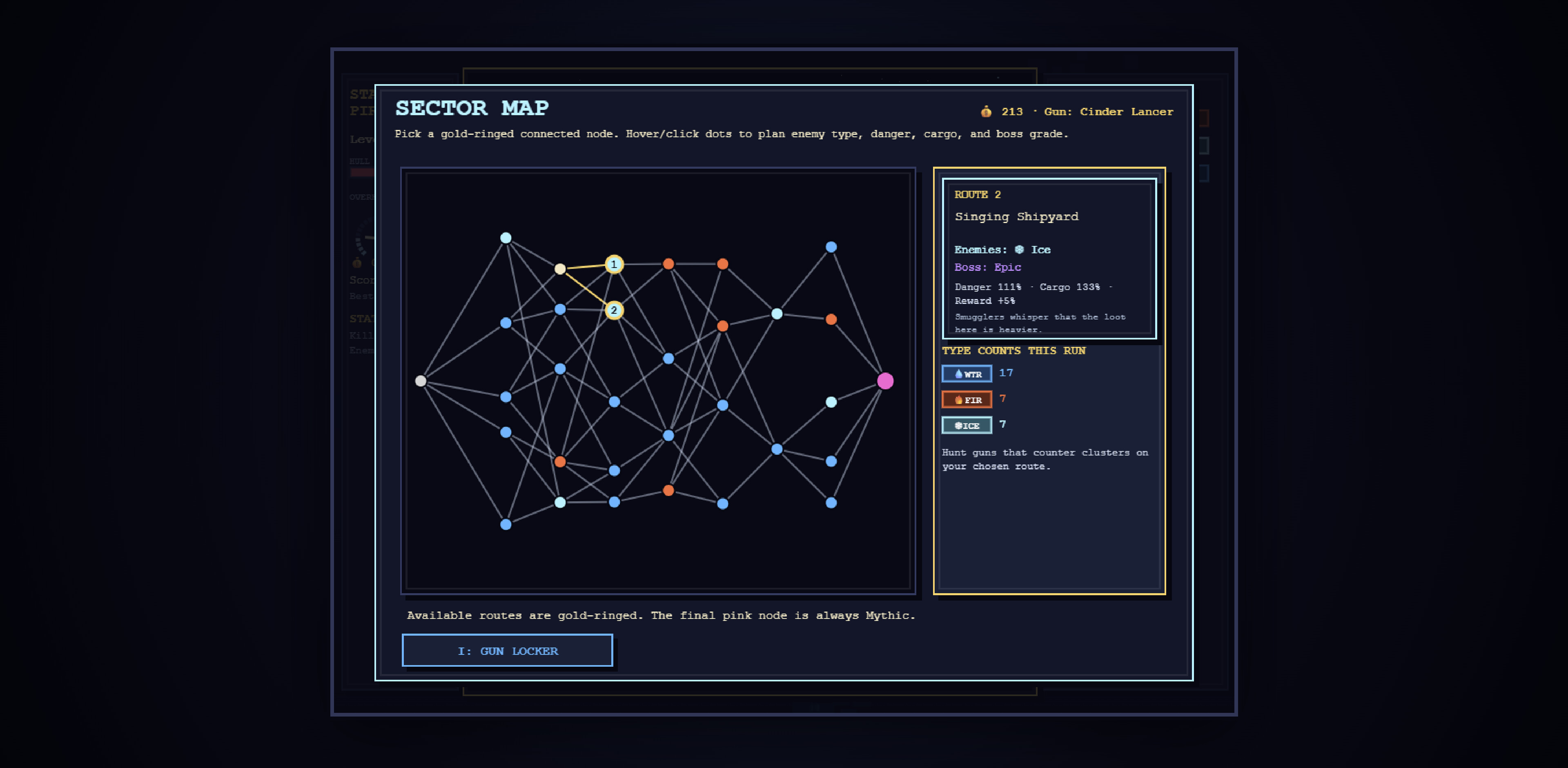Screen dimensions: 1568x768
Task: Click the ice count 7 beside ICE
Action: pos(1002,424)
